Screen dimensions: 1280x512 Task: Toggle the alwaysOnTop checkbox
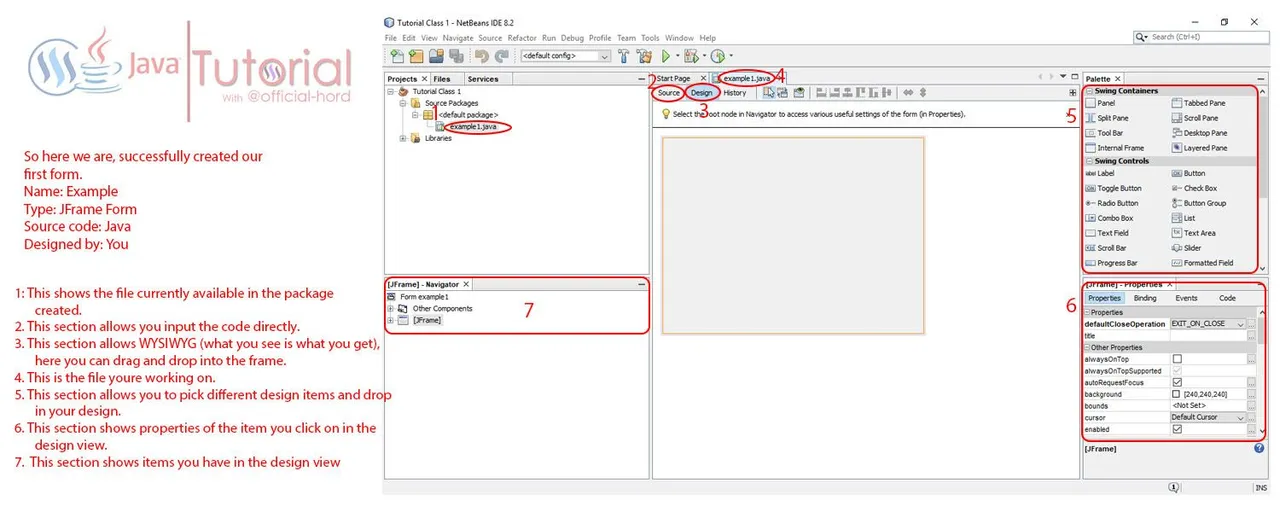coord(1177,359)
